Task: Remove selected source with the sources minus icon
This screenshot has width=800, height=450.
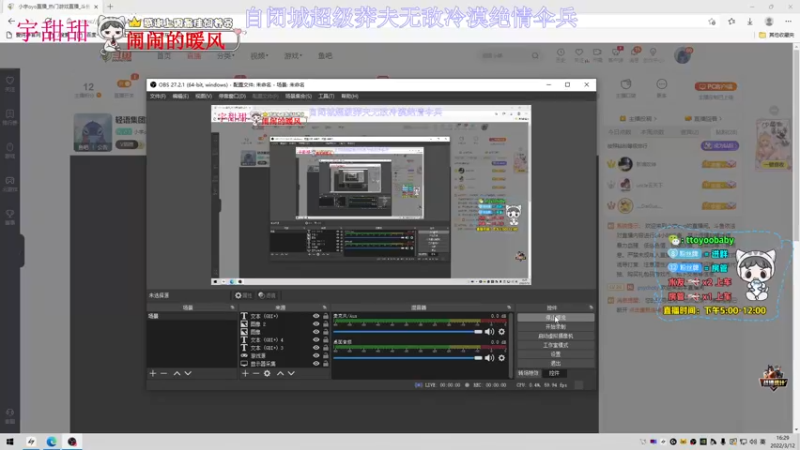Action: [x=256, y=373]
